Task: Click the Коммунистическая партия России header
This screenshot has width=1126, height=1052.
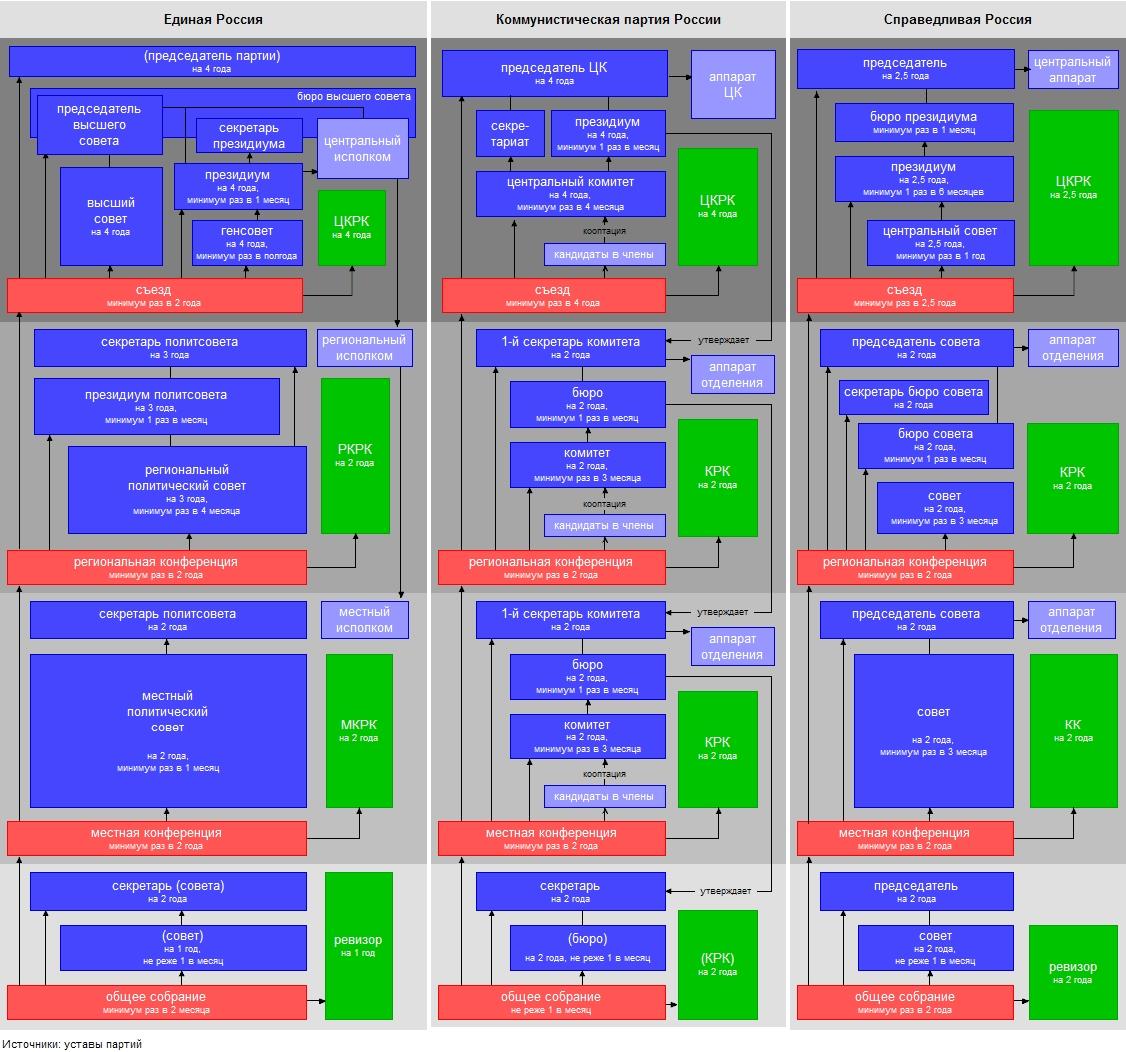Action: [608, 19]
